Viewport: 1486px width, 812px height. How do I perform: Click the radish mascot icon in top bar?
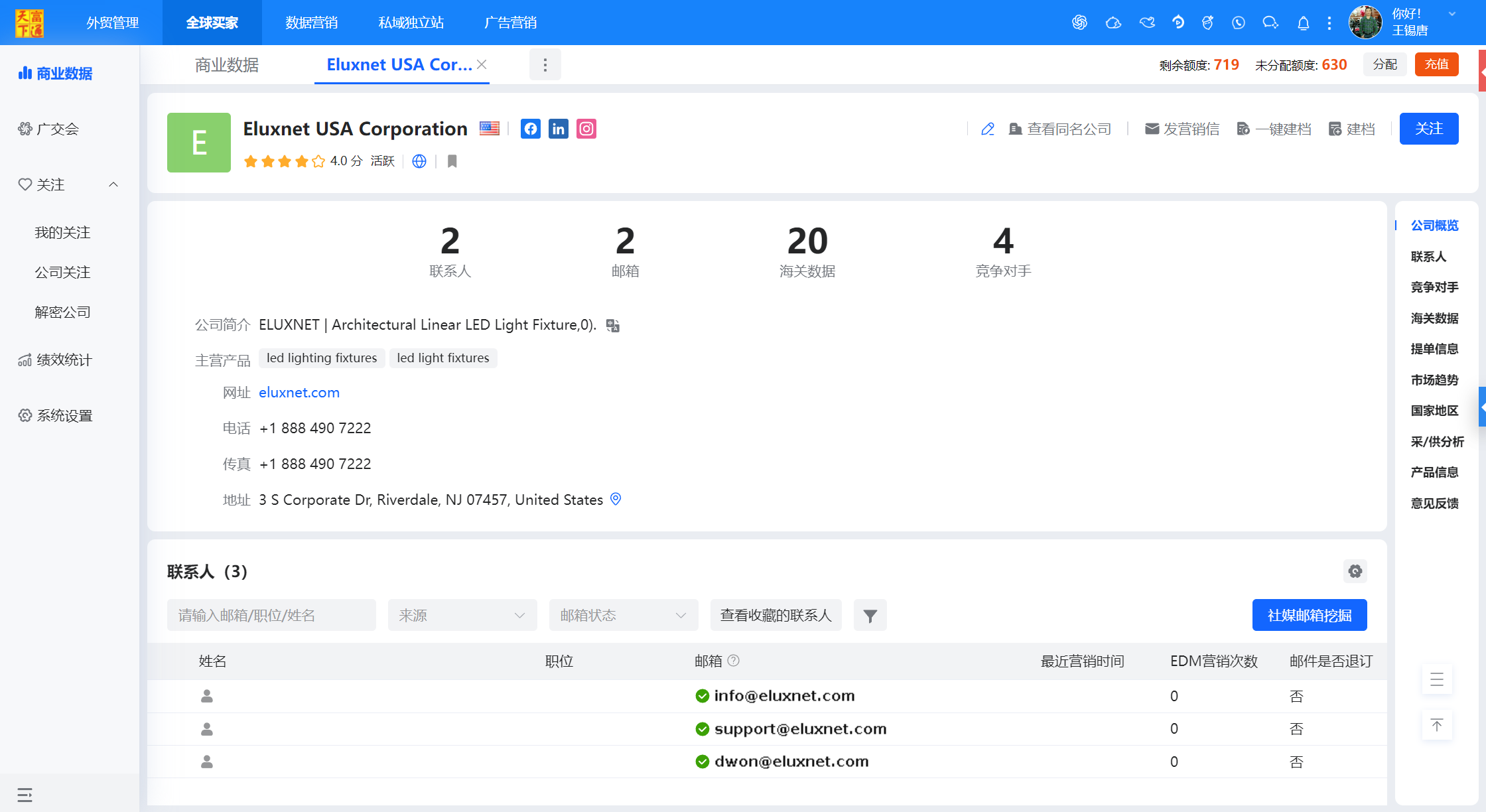tap(1208, 23)
